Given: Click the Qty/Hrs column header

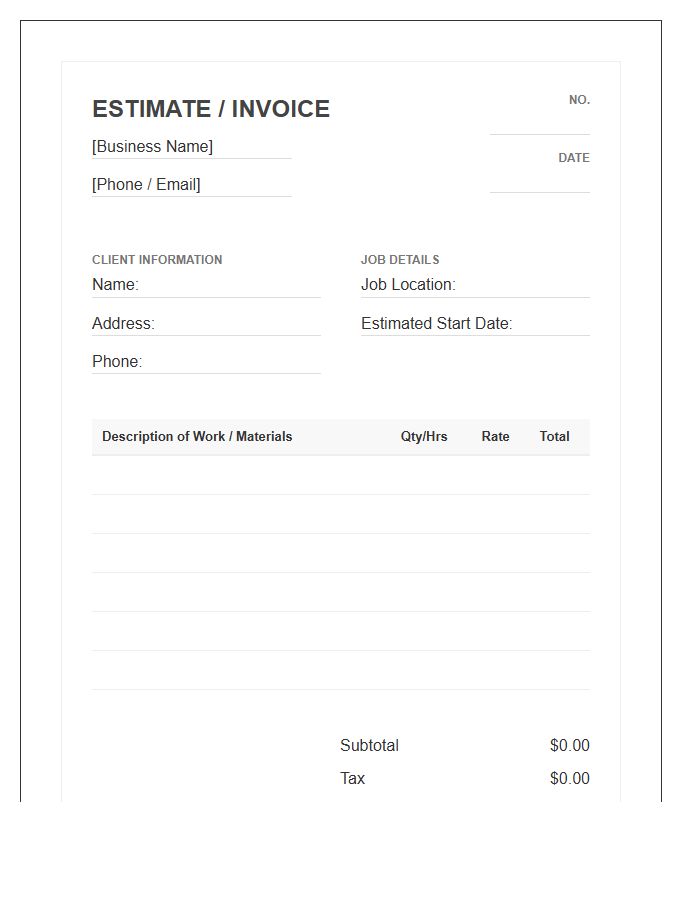Looking at the screenshot, I should [424, 436].
